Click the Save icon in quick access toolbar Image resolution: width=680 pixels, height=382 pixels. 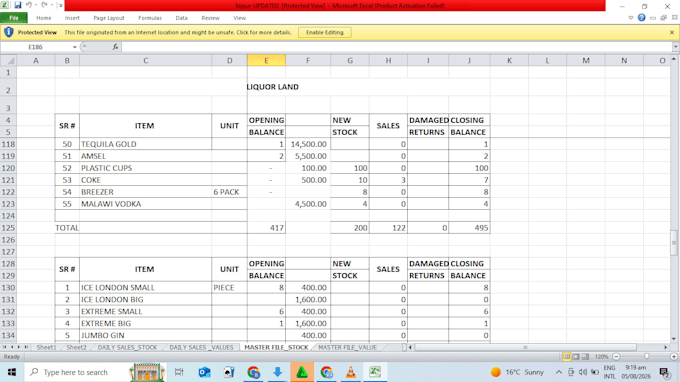(x=18, y=5)
